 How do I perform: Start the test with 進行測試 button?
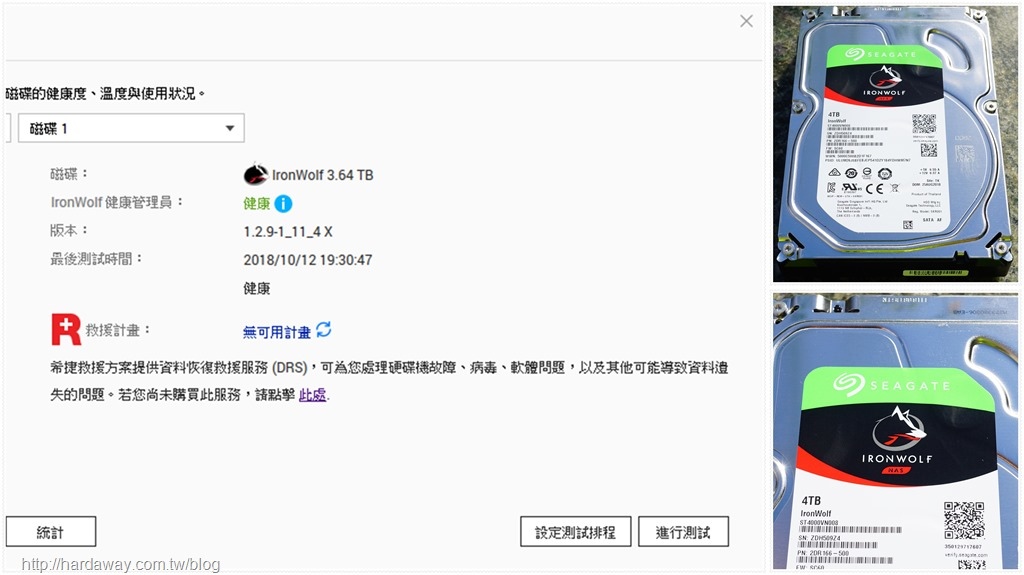(x=683, y=532)
